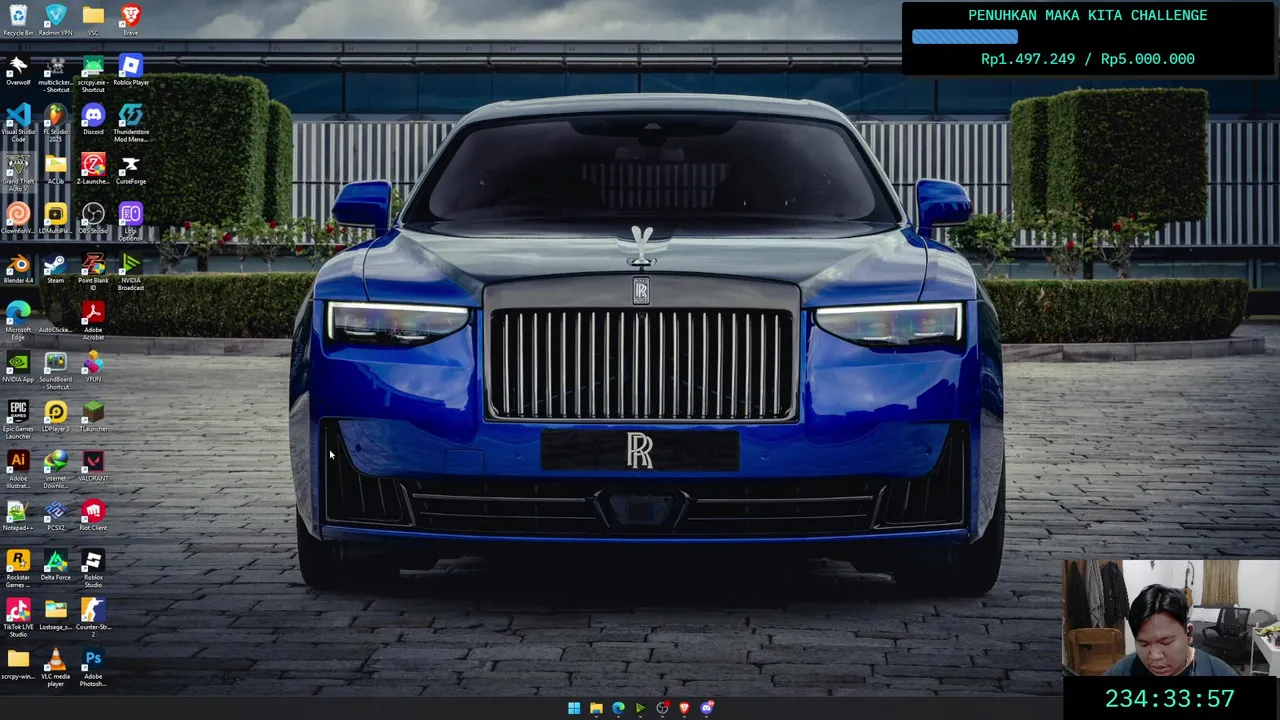This screenshot has height=720, width=1280.
Task: Select the Thunderstore Mod Manager icon
Action: (130, 123)
